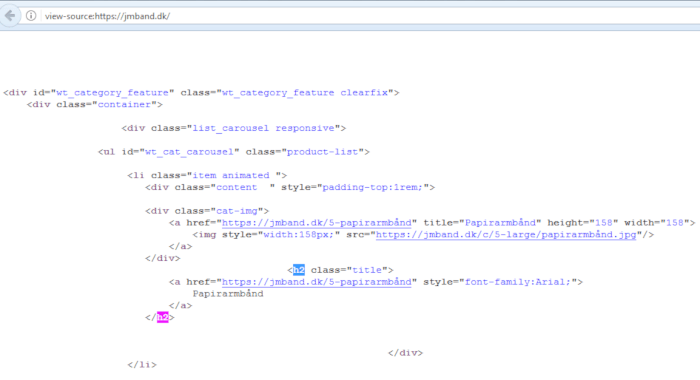Click the width attribute value 158
This screenshot has width=700, height=380.
pos(675,222)
